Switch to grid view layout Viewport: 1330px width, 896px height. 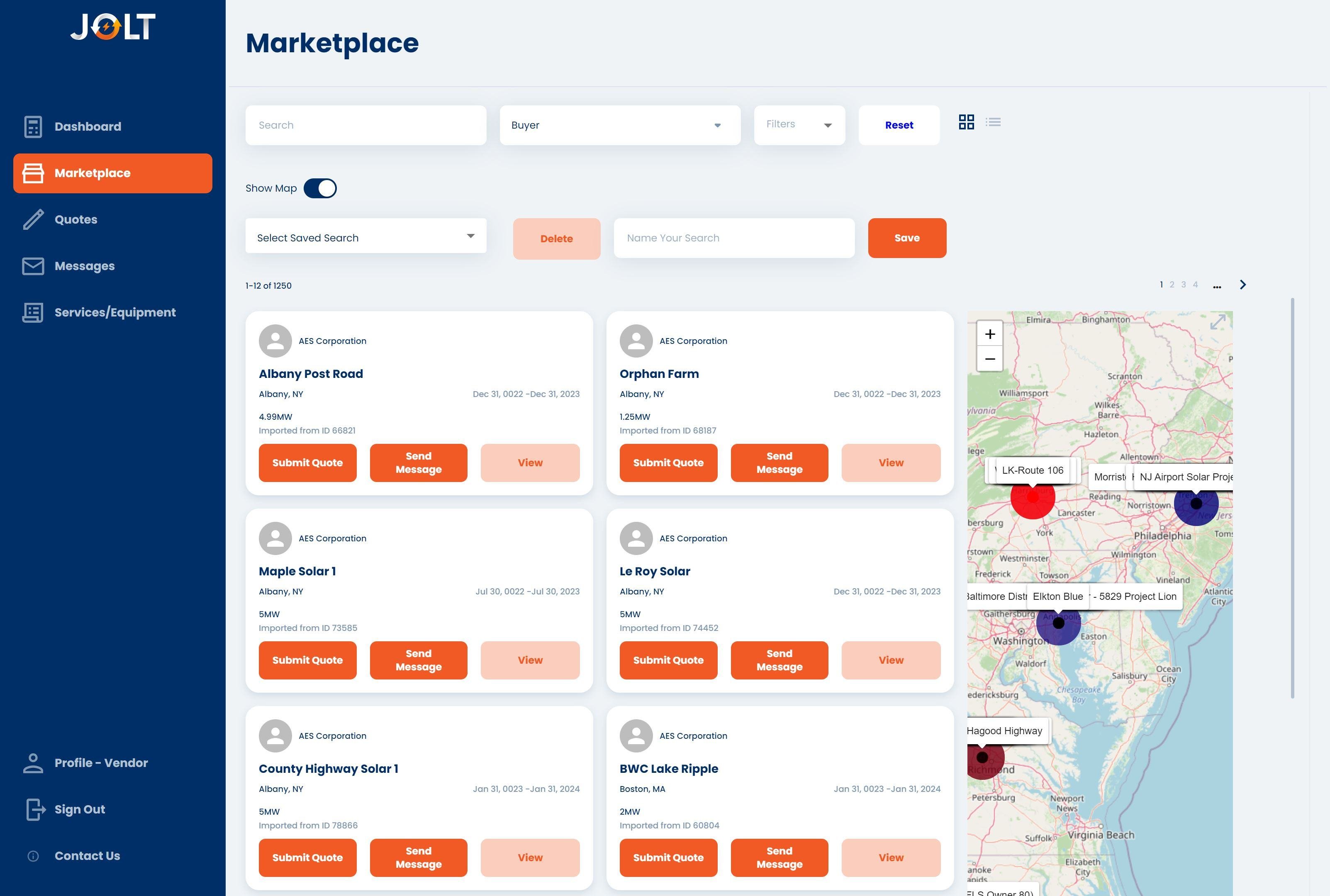(967, 122)
